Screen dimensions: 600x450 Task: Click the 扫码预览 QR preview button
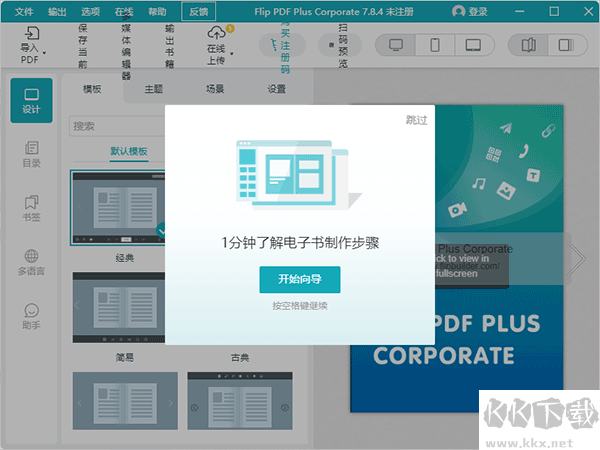coord(340,45)
